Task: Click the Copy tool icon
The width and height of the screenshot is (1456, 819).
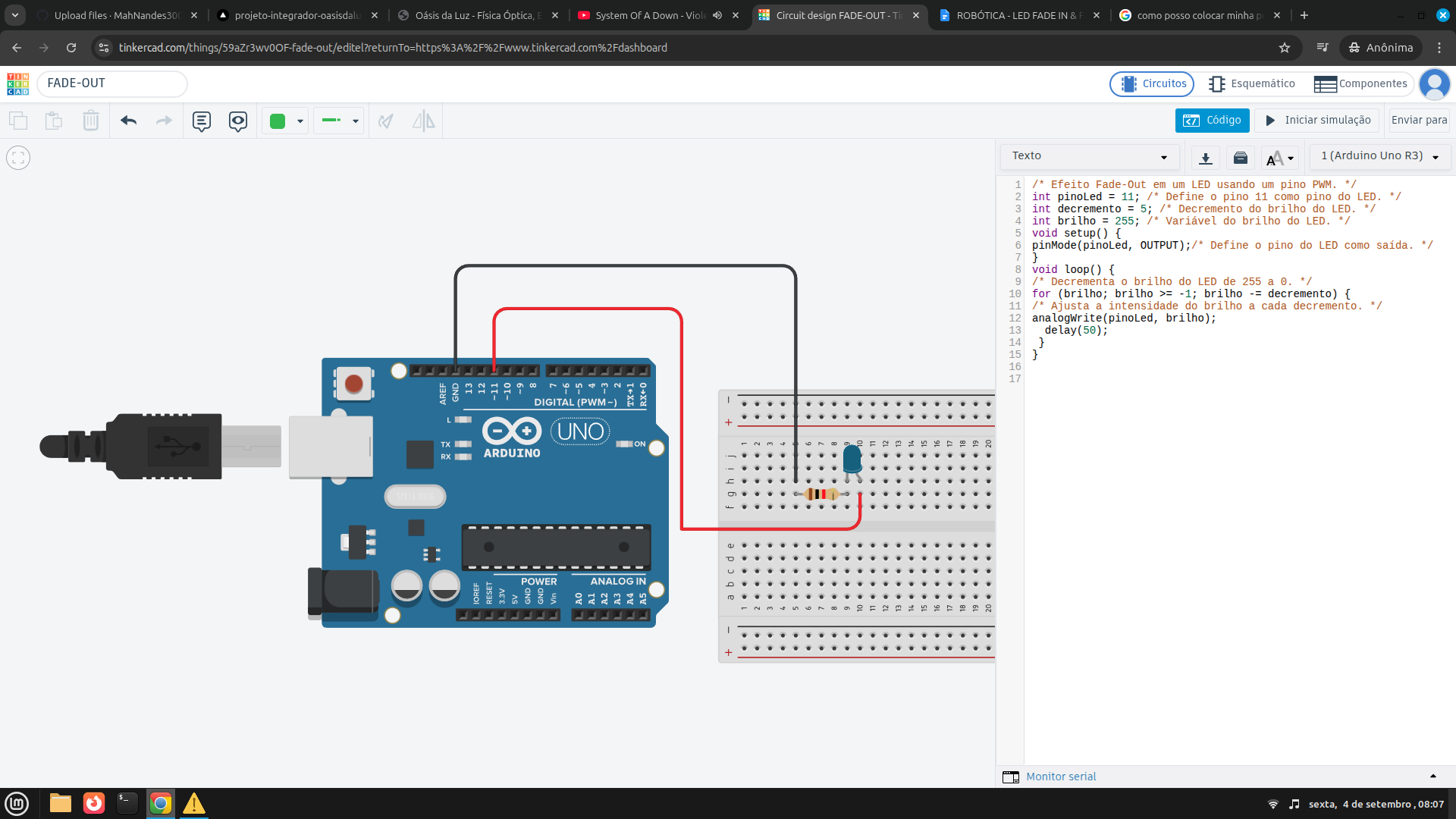Action: coord(18,121)
